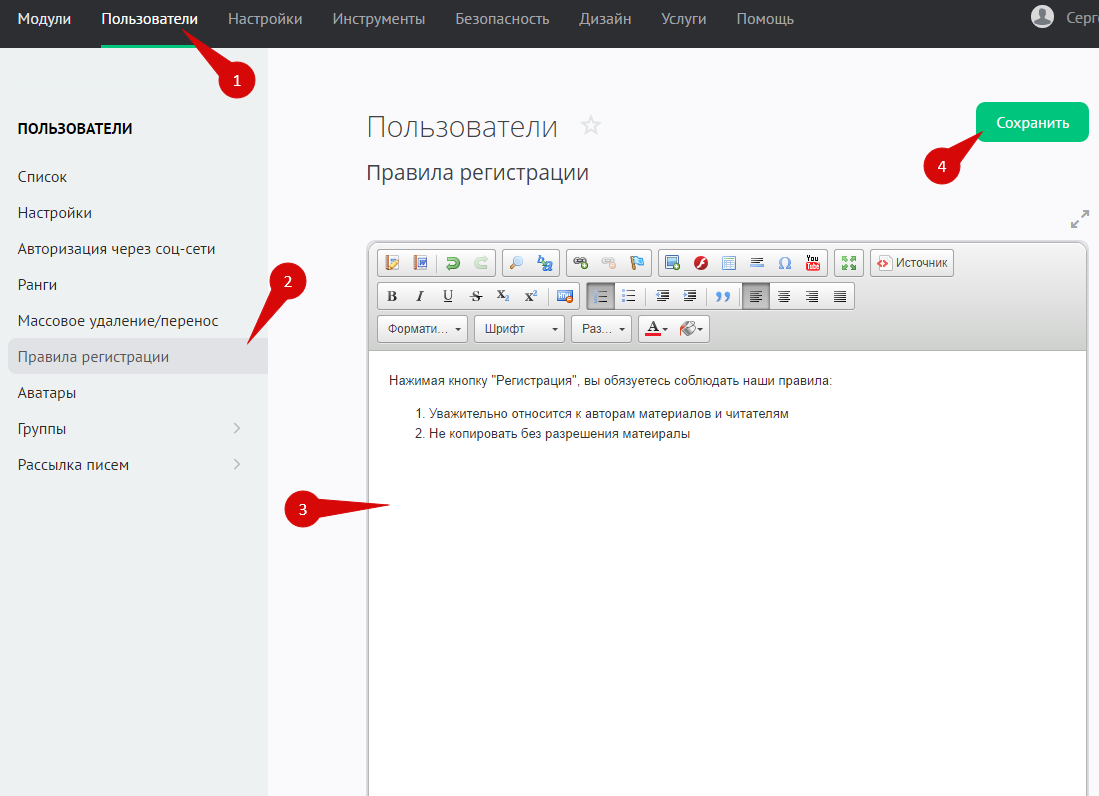Click the Undo arrow icon

point(453,263)
